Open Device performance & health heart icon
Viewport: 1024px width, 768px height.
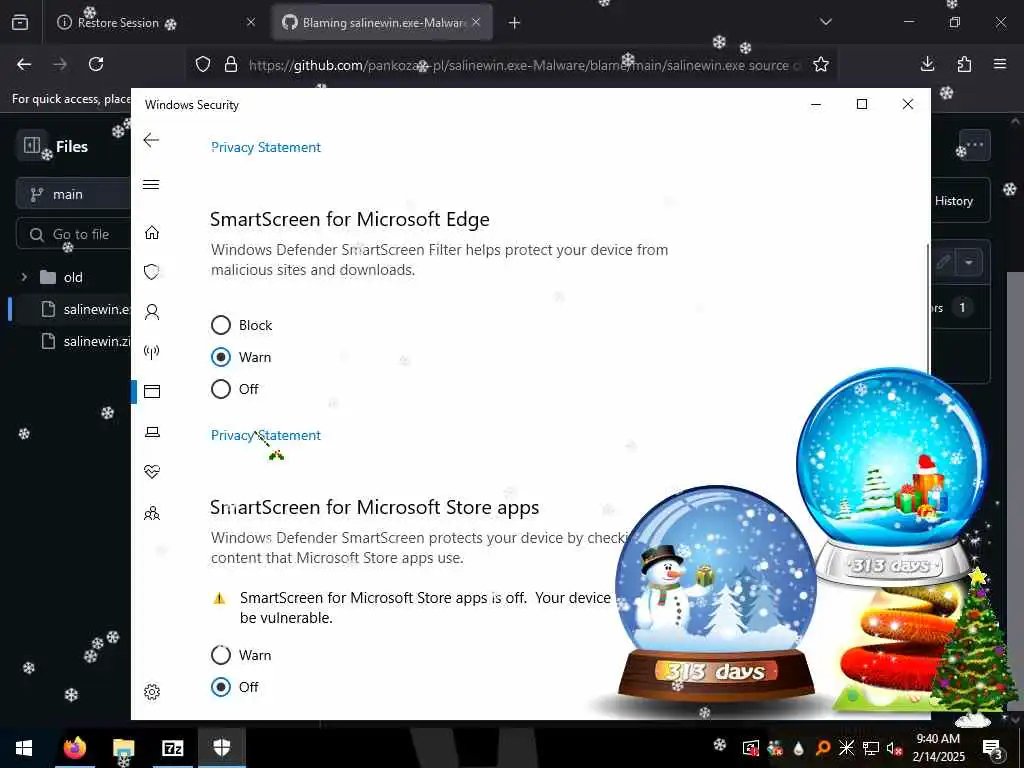point(152,472)
